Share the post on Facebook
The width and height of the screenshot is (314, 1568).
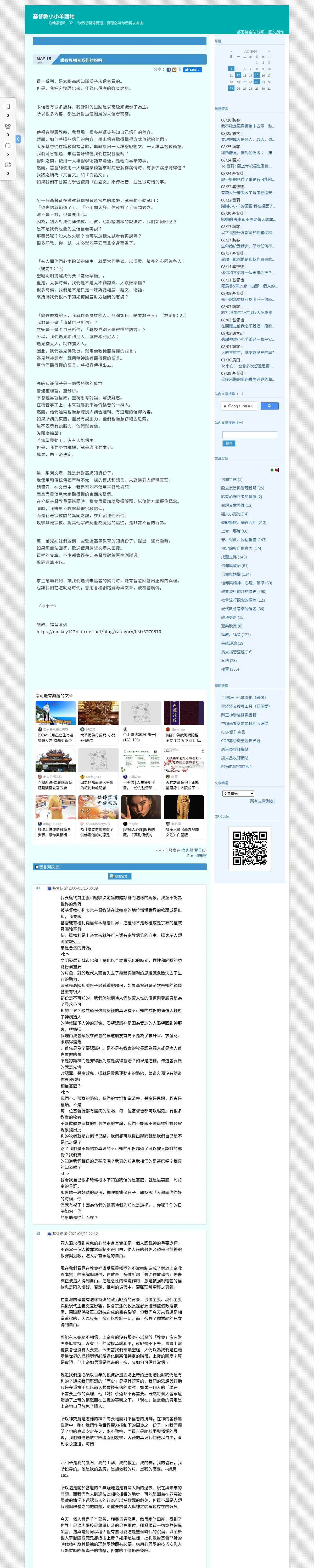pyautogui.click(x=169, y=70)
